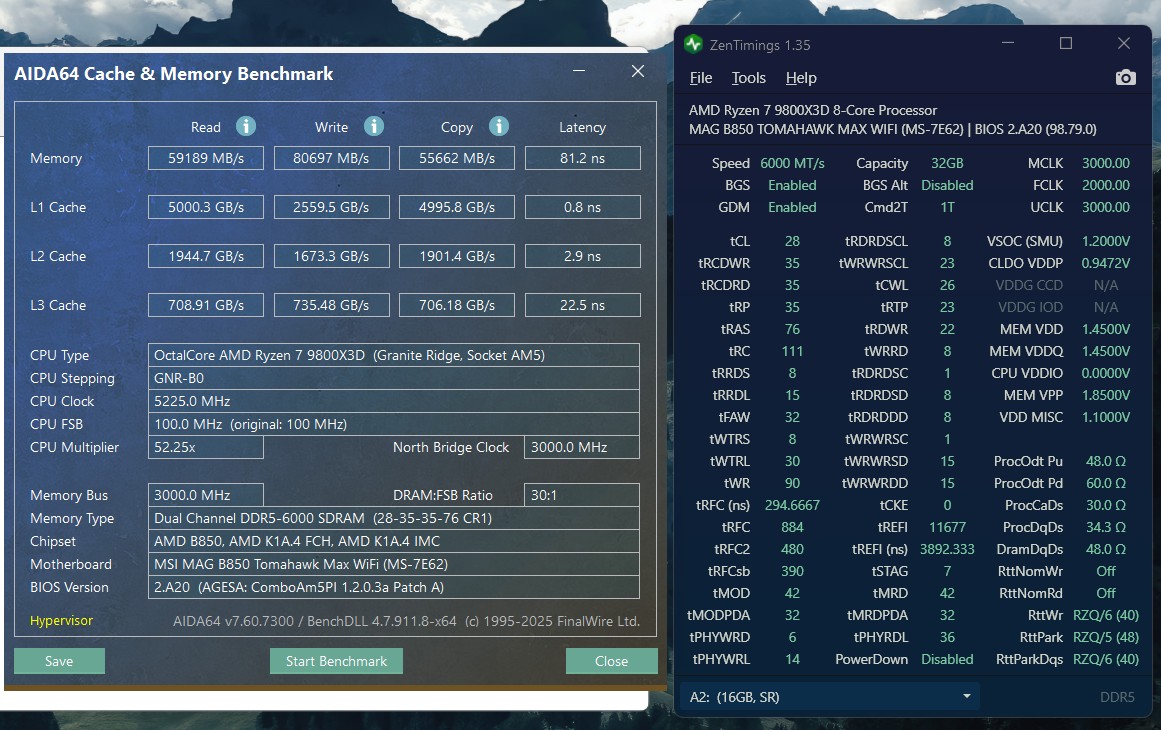Click the L2 Cache Read value 1944.7 GB/s
The width and height of the screenshot is (1161, 730).
click(206, 256)
